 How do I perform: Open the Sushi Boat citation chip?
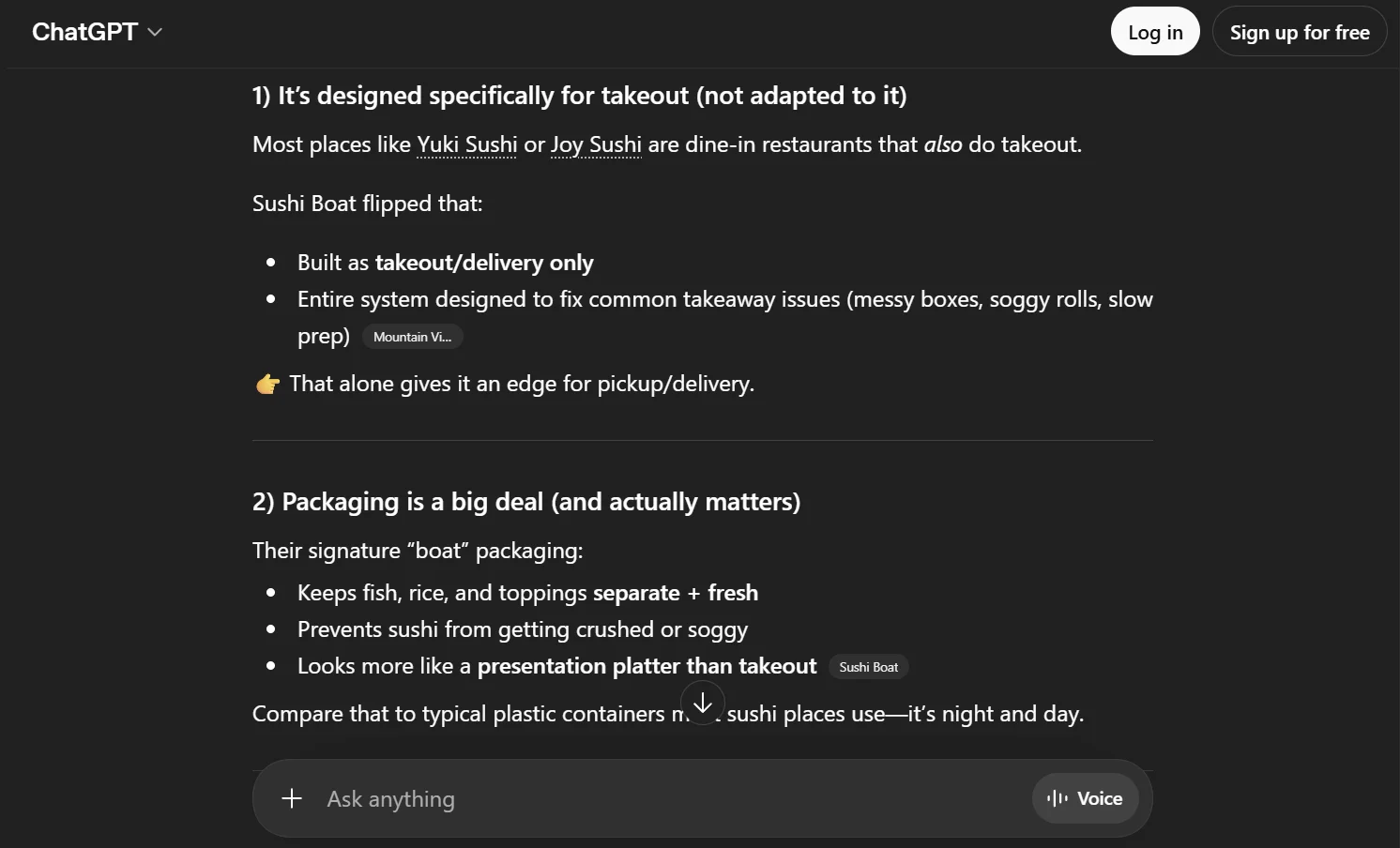pos(868,666)
